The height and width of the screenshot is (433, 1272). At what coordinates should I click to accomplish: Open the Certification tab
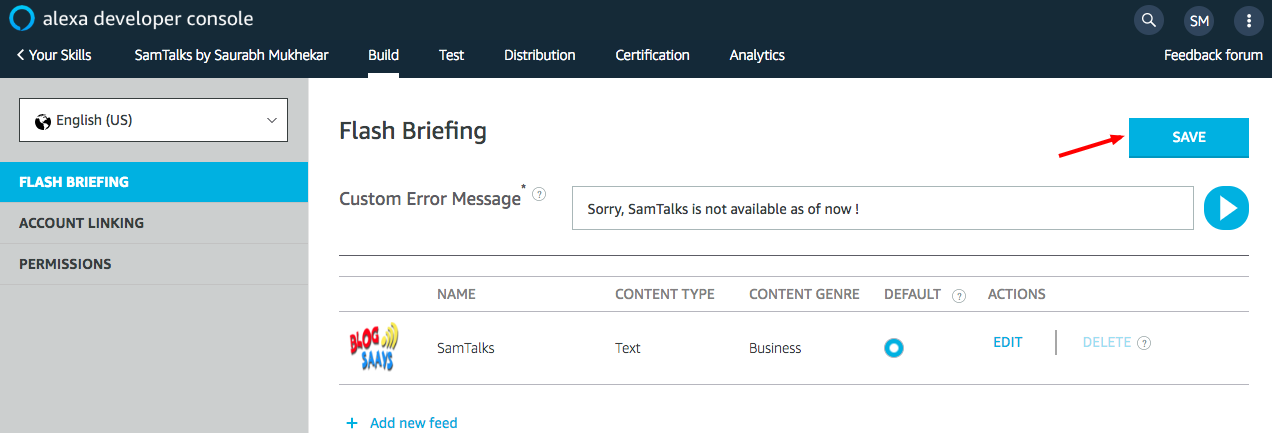click(x=652, y=55)
